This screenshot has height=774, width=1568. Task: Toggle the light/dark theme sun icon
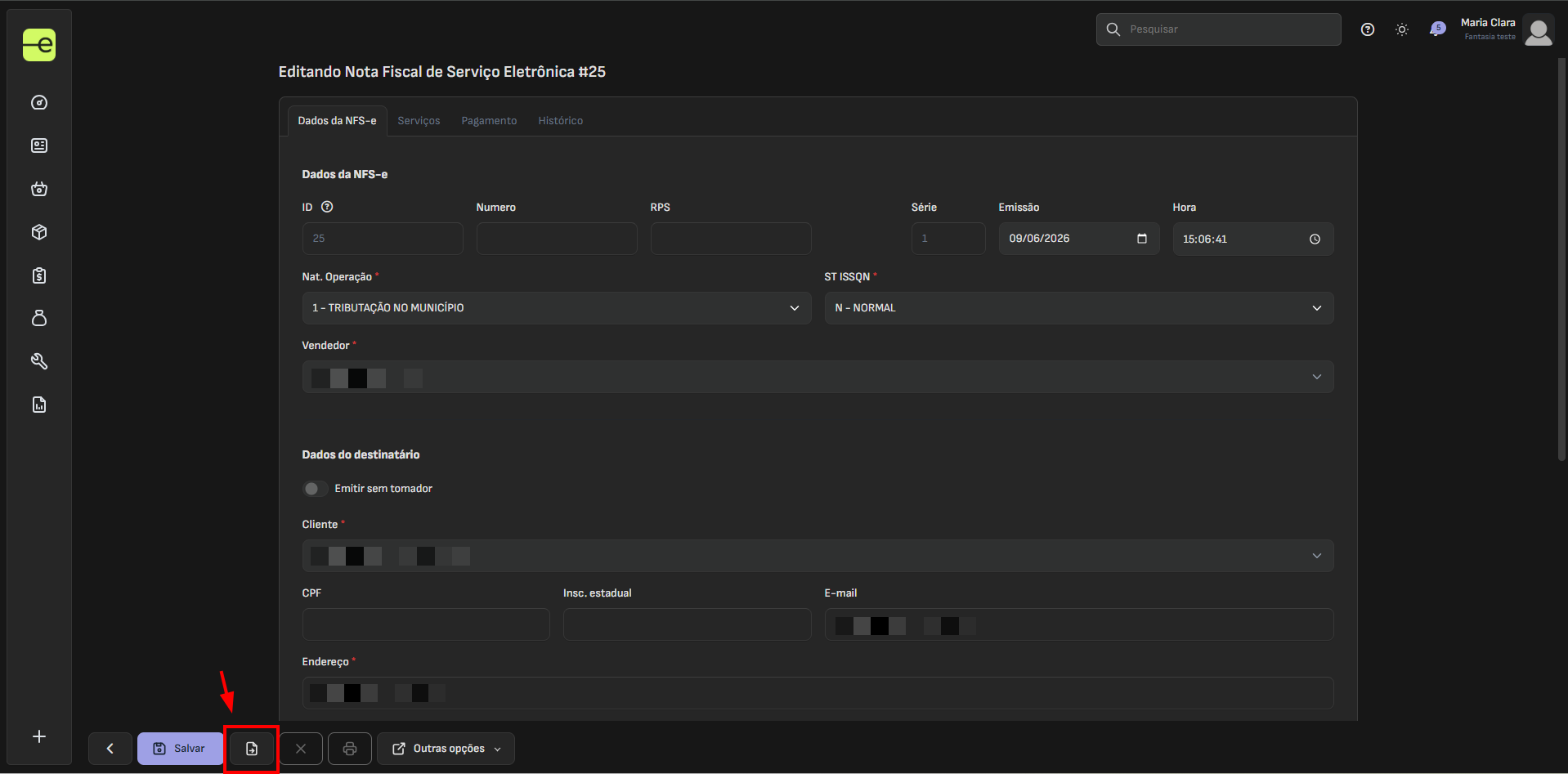coord(1402,29)
